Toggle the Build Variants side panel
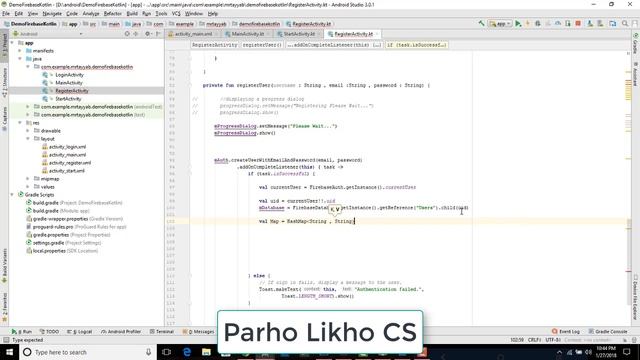Viewport: 640px width, 360px height. (4, 266)
